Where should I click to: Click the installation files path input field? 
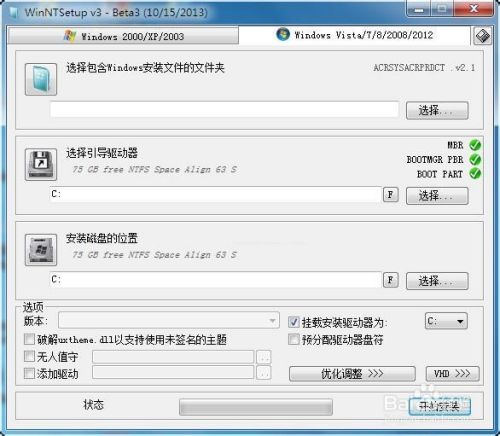click(x=224, y=109)
